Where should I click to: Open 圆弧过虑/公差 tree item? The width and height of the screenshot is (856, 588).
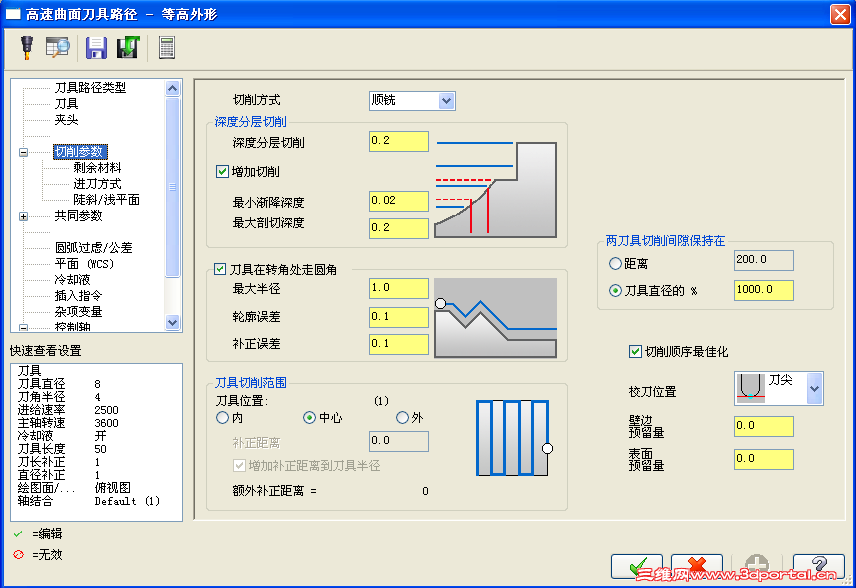click(x=93, y=248)
